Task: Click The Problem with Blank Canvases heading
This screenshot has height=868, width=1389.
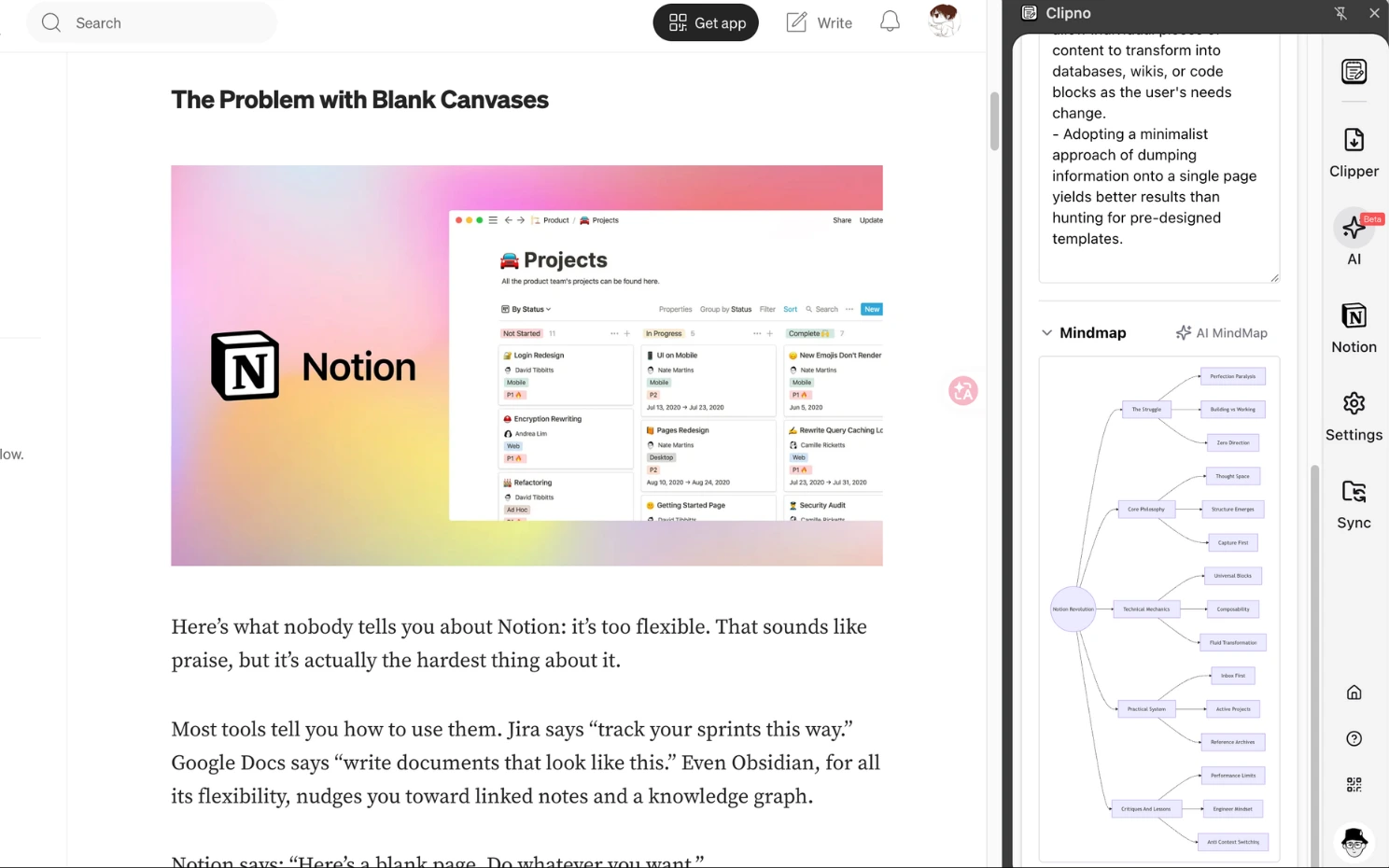Action: click(359, 100)
